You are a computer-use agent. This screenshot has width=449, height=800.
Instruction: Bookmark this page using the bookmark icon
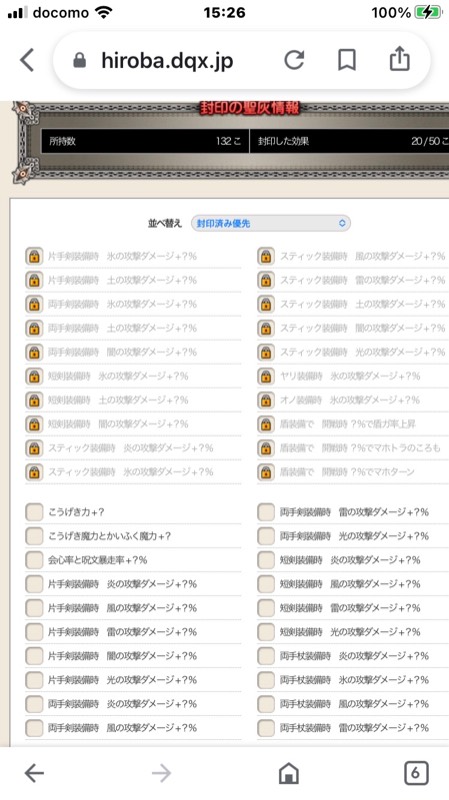pos(347,60)
